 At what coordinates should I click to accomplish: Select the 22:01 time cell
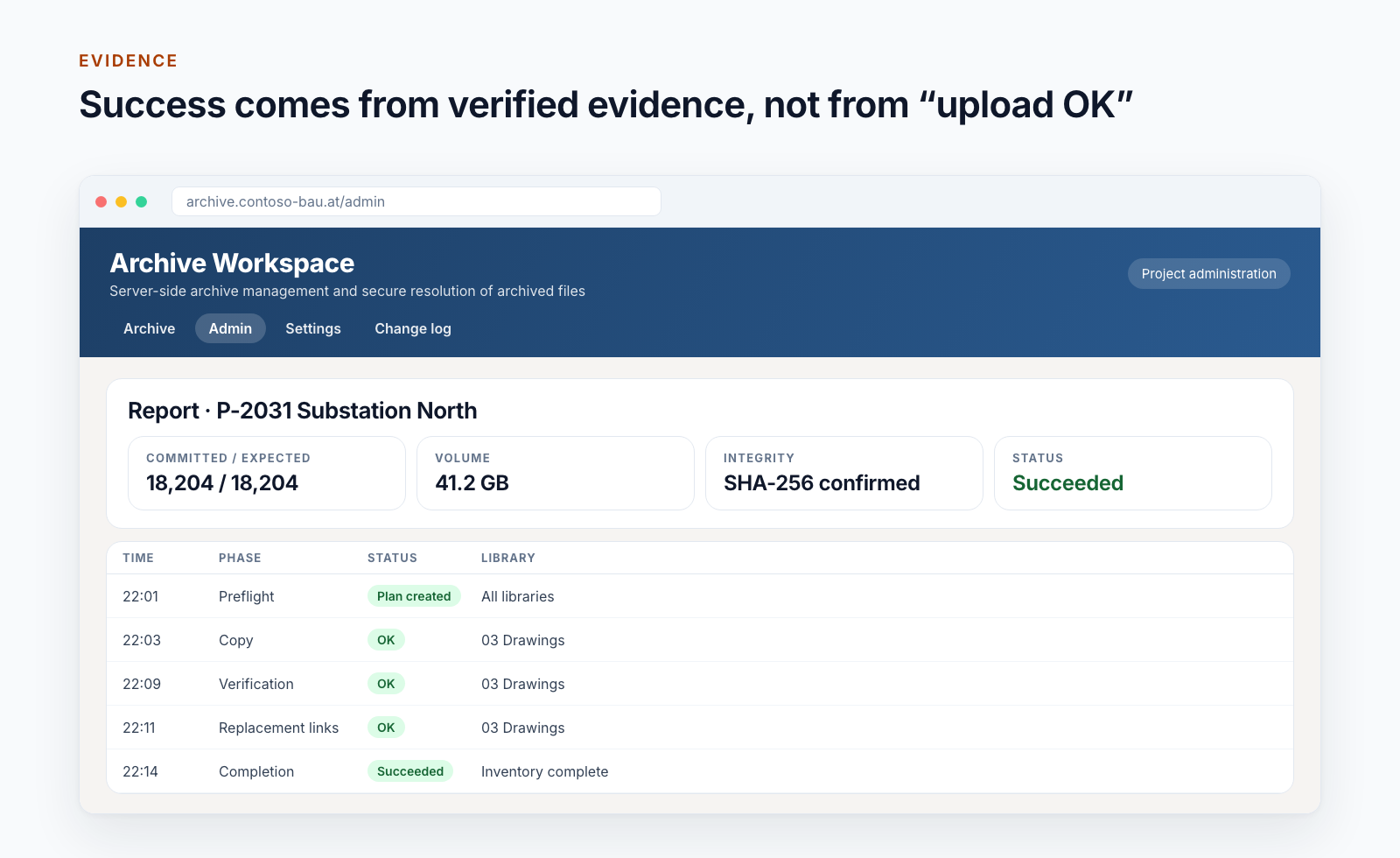tap(140, 596)
